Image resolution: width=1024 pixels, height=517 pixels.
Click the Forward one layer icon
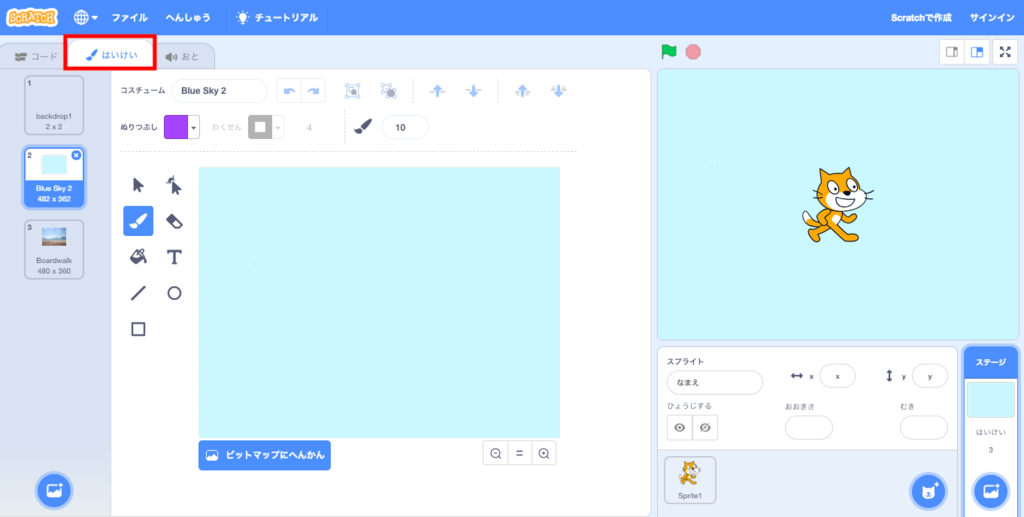(x=438, y=91)
